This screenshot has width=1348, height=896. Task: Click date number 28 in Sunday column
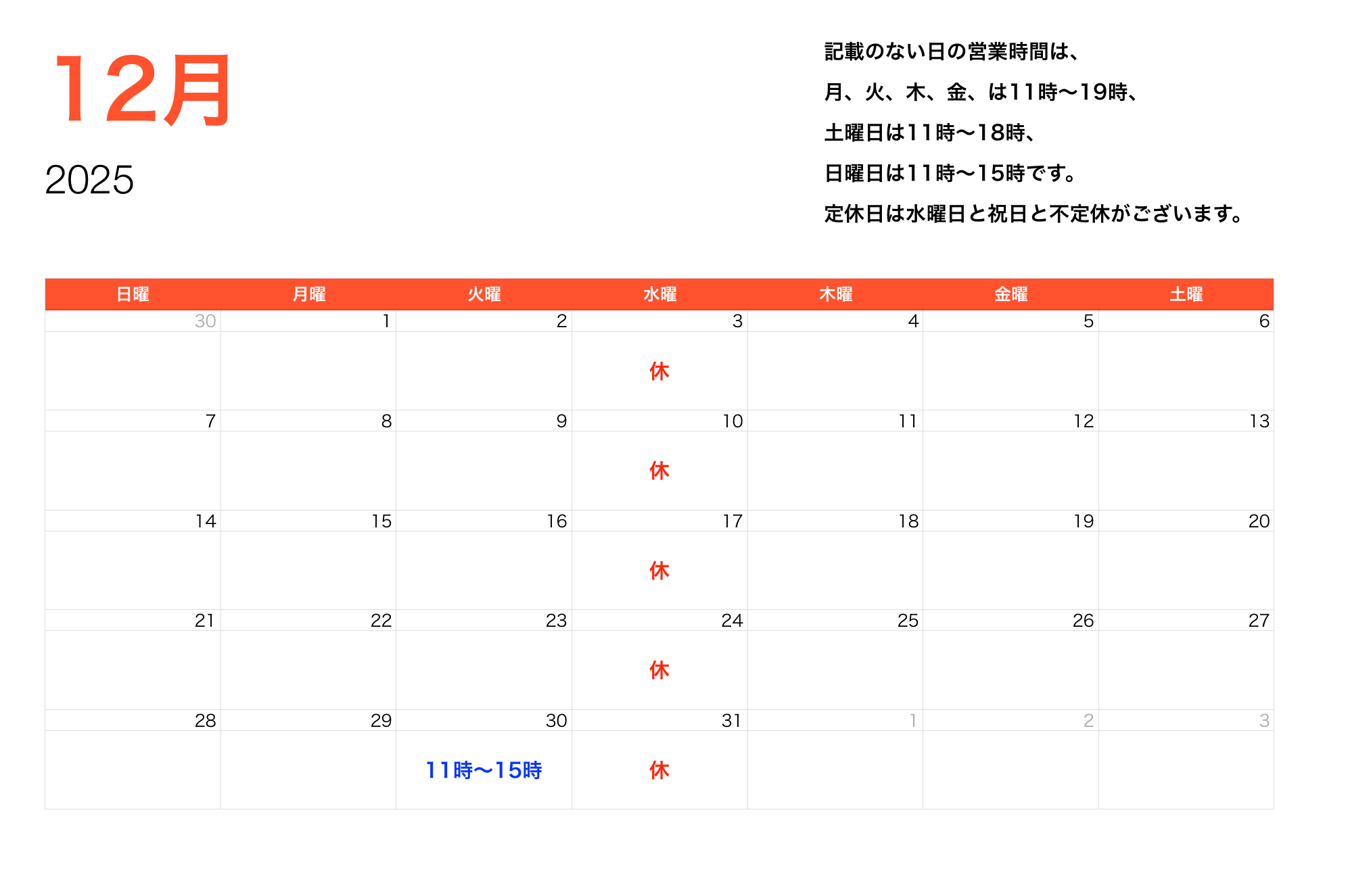pos(205,721)
